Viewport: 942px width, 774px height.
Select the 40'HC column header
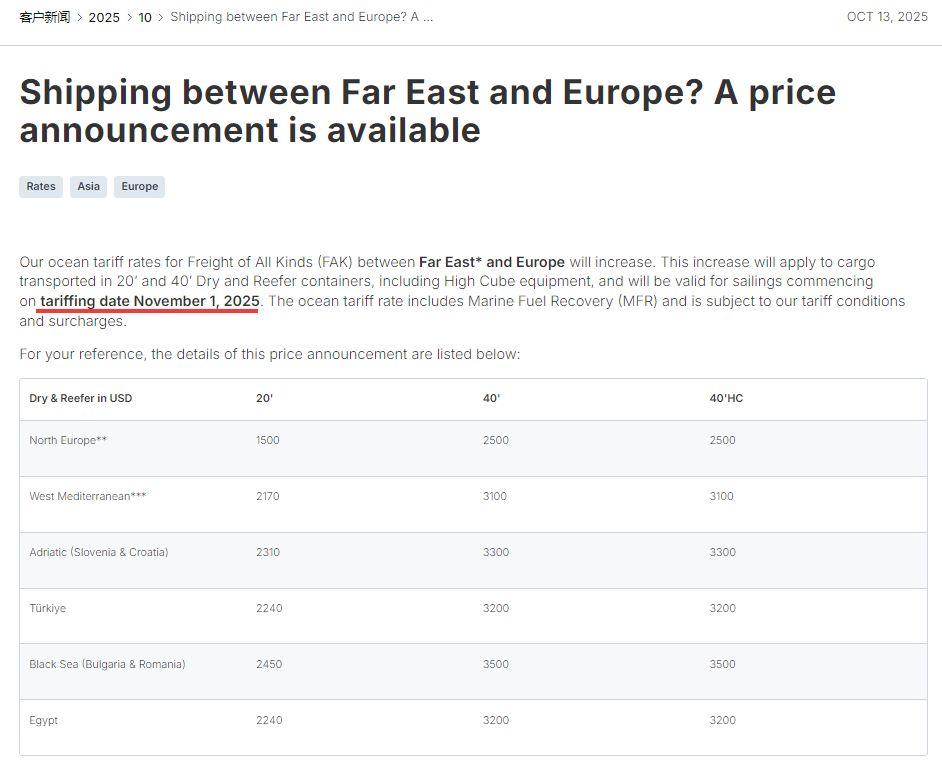click(x=726, y=398)
